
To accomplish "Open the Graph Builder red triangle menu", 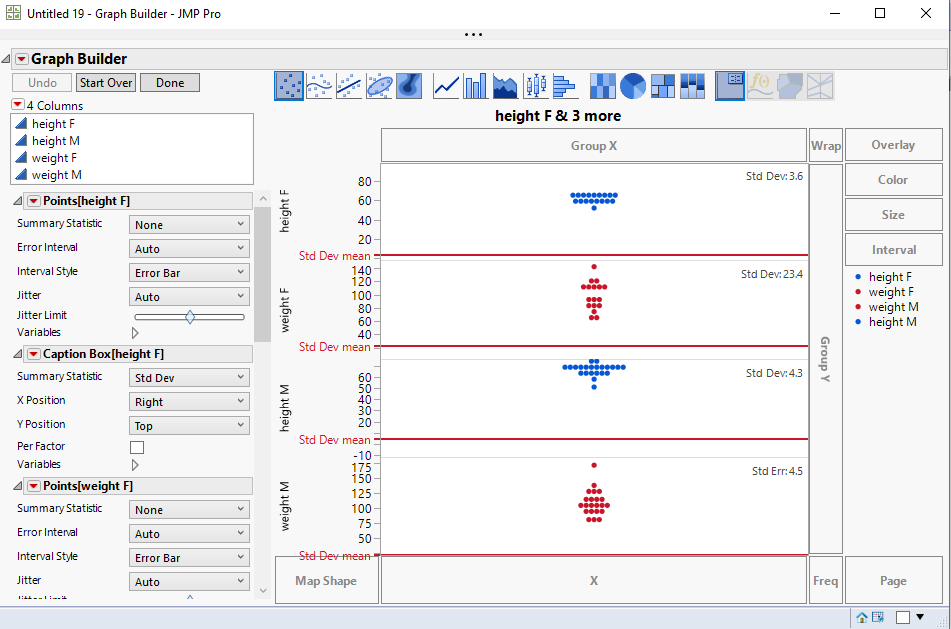I will point(22,59).
